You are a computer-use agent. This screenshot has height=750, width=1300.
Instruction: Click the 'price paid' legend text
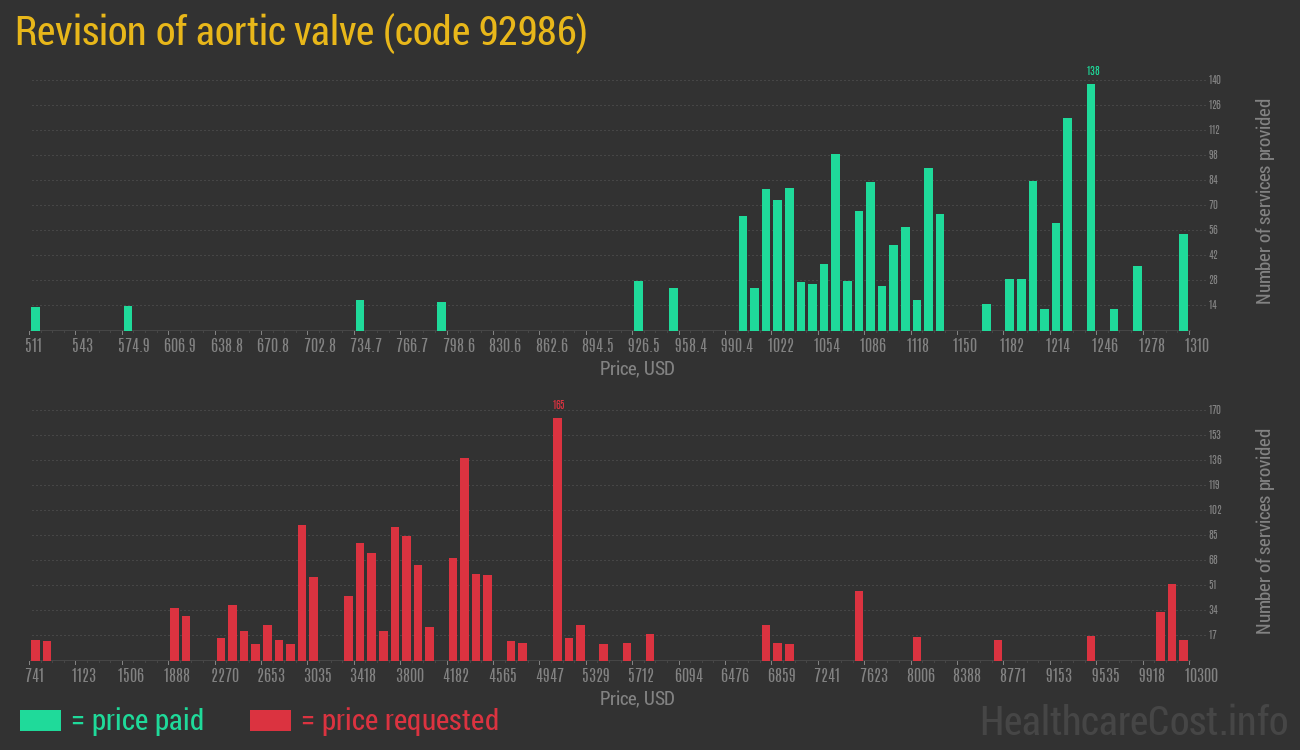tap(137, 720)
